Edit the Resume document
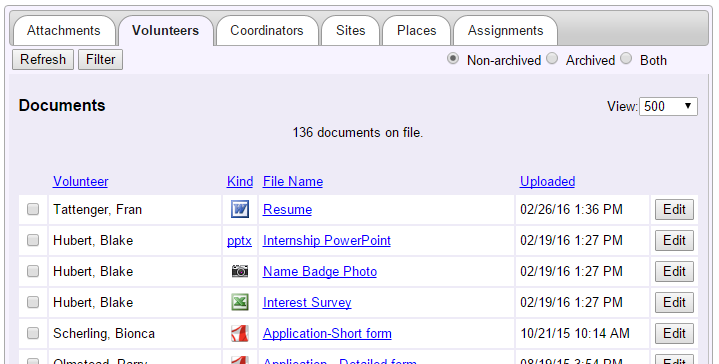The image size is (719, 364). 674,210
